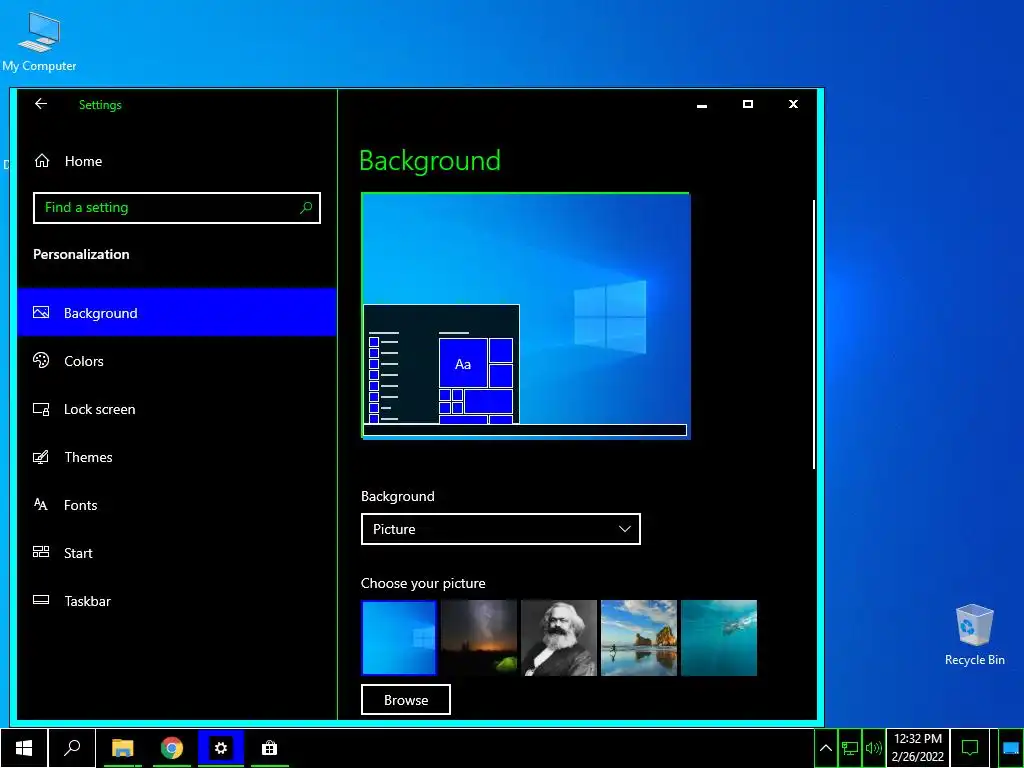Open taskbar search magnifier
Screen dimensions: 1024x768
(72, 748)
